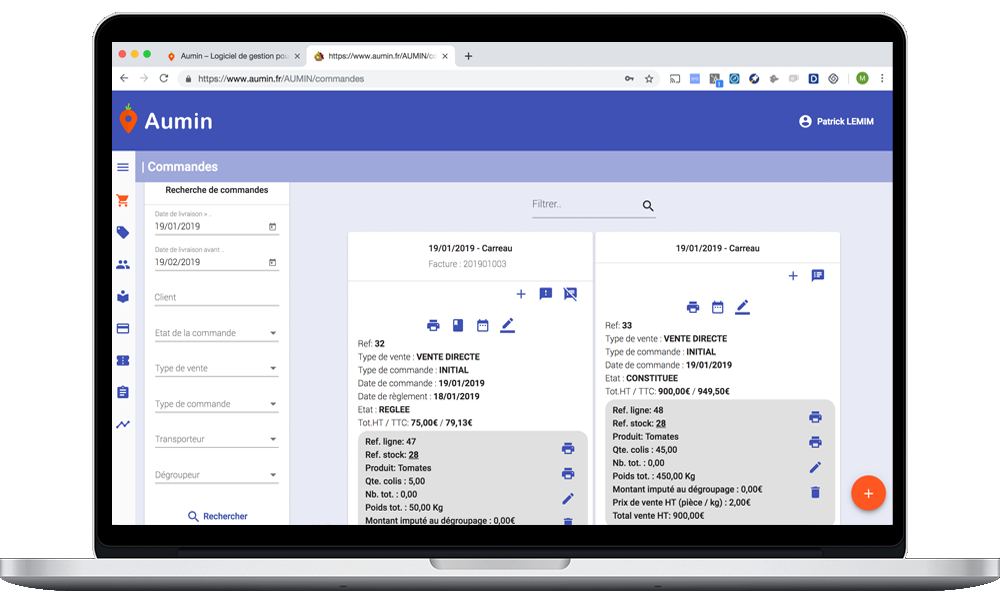Open a new browser tab

468,56
